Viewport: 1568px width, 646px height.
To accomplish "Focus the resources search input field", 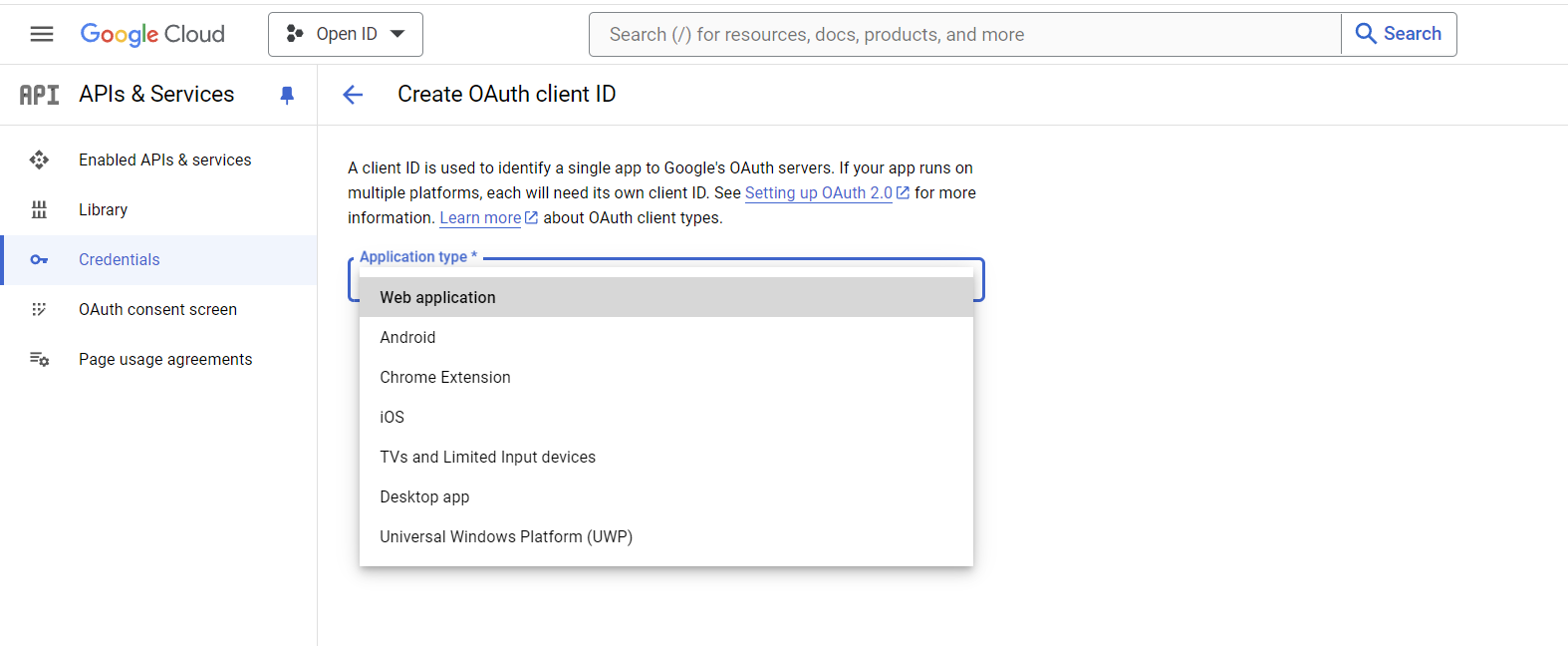I will [x=965, y=34].
